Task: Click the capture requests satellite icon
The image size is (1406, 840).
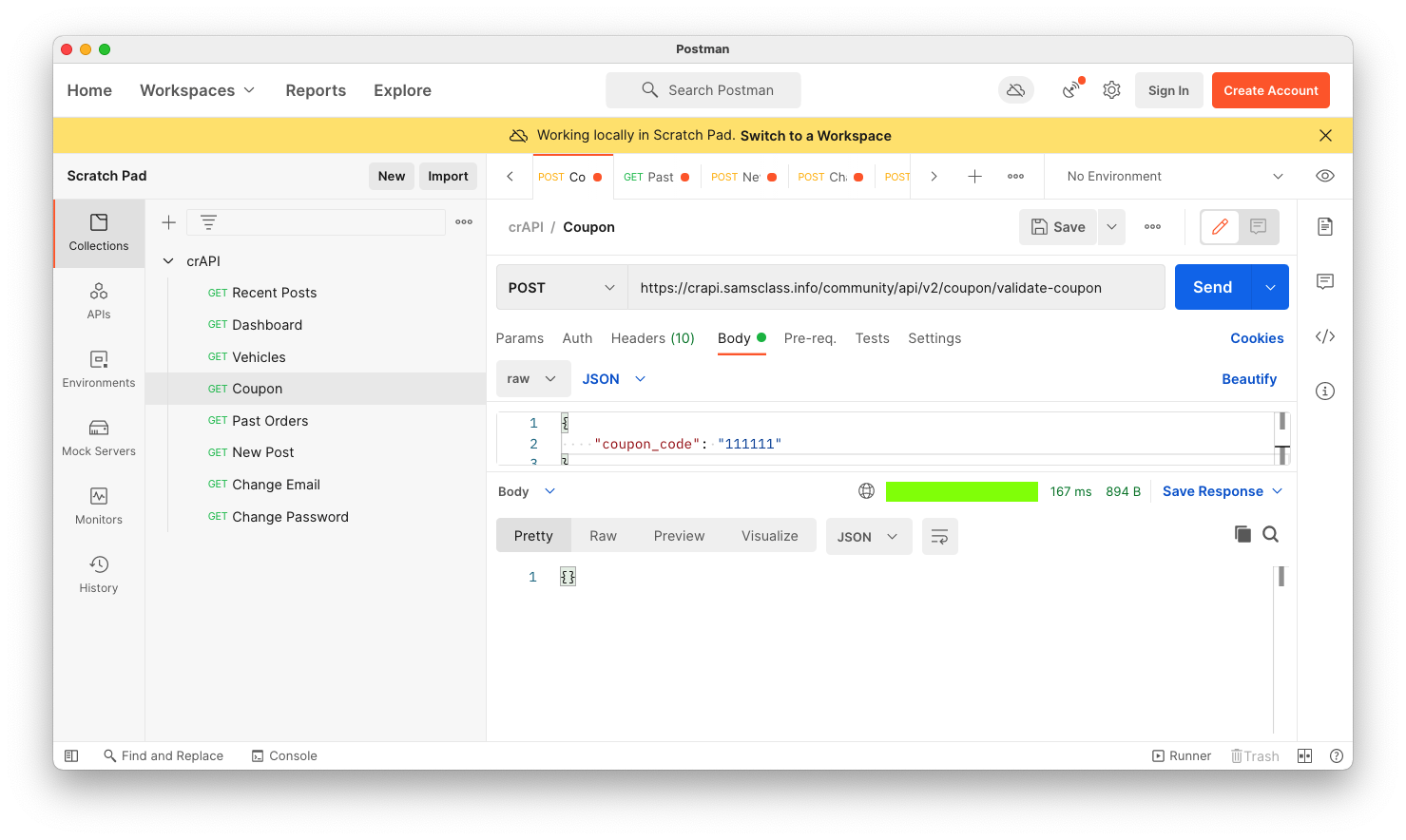Action: pyautogui.click(x=1072, y=89)
